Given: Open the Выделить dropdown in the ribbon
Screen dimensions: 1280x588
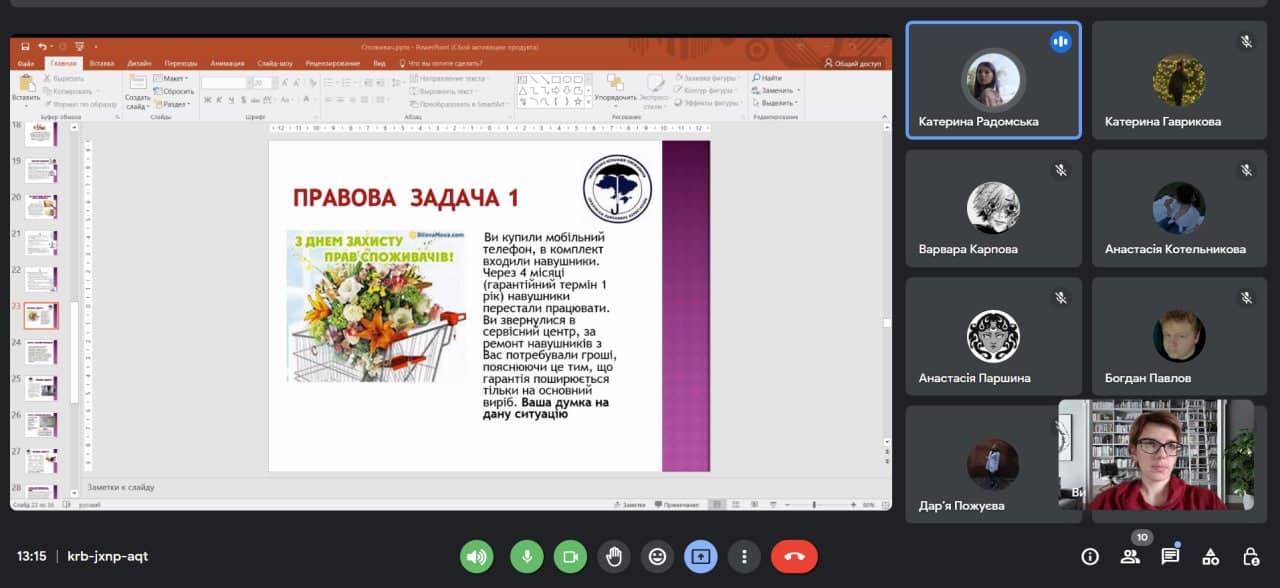Looking at the screenshot, I should (777, 103).
